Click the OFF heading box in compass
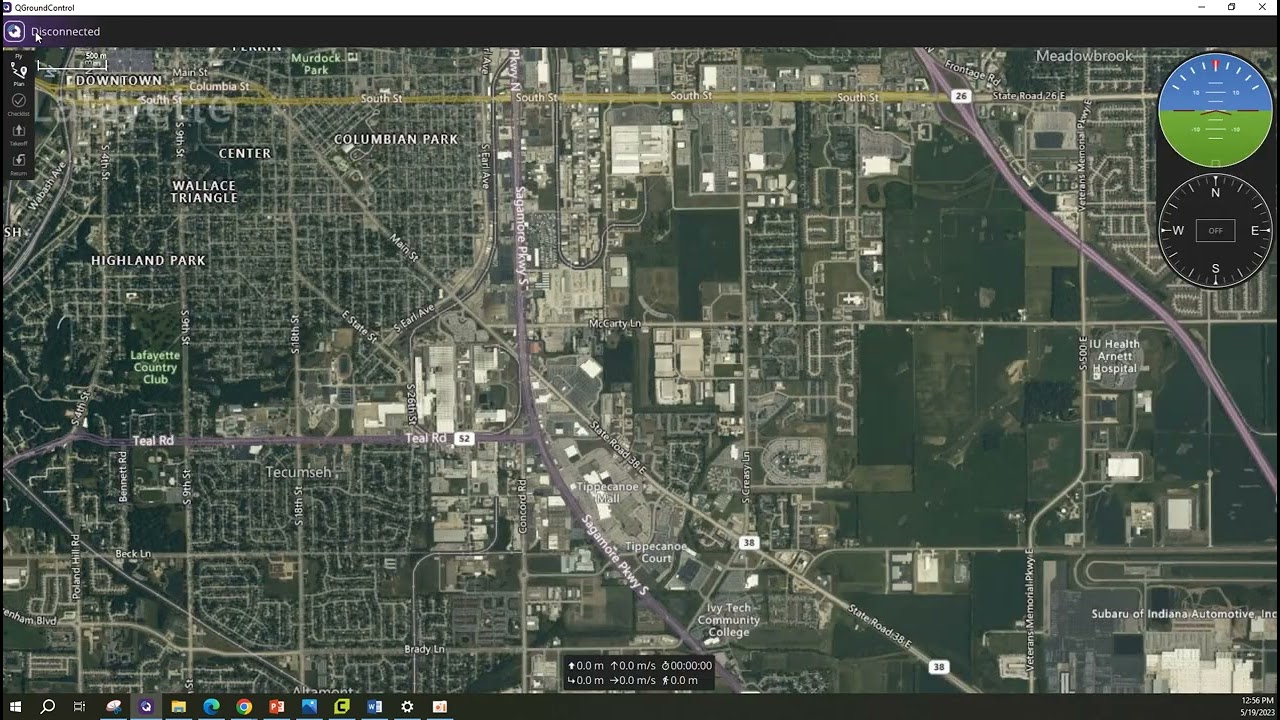Image resolution: width=1280 pixels, height=720 pixels. pos(1215,231)
